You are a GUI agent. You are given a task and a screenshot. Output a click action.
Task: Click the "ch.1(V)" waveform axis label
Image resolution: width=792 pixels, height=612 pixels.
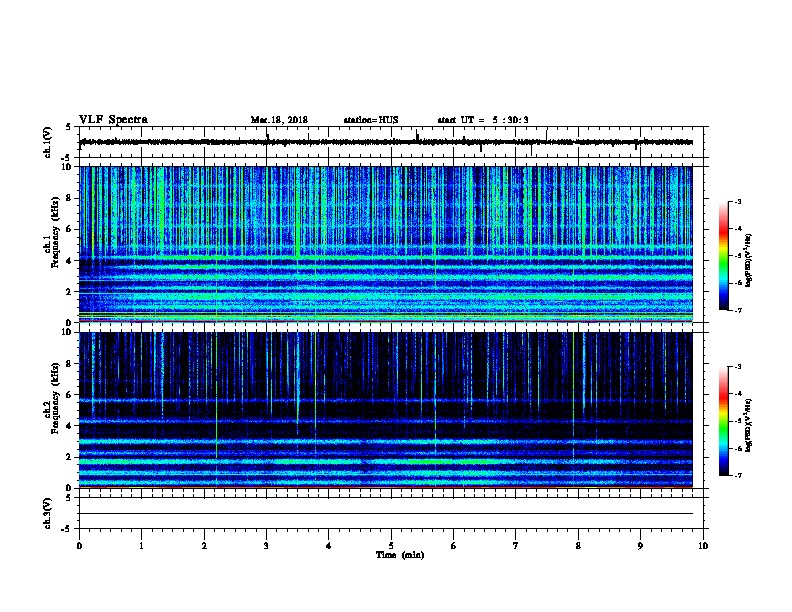[47, 142]
